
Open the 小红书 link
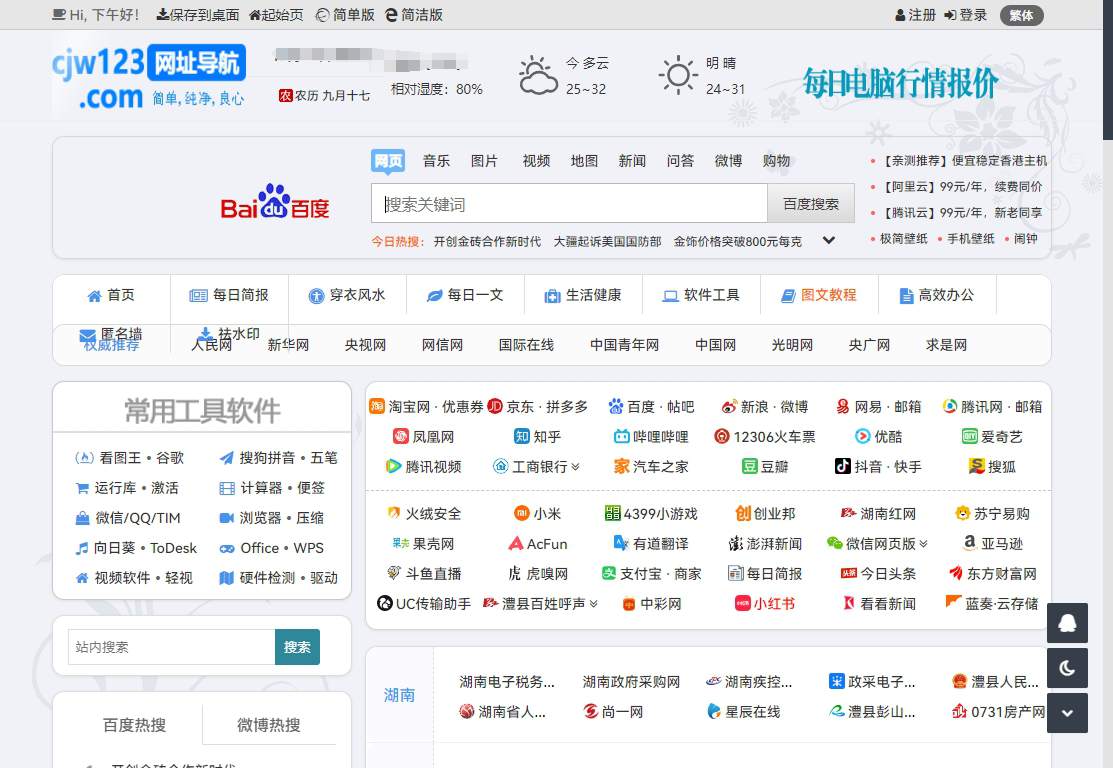click(764, 603)
